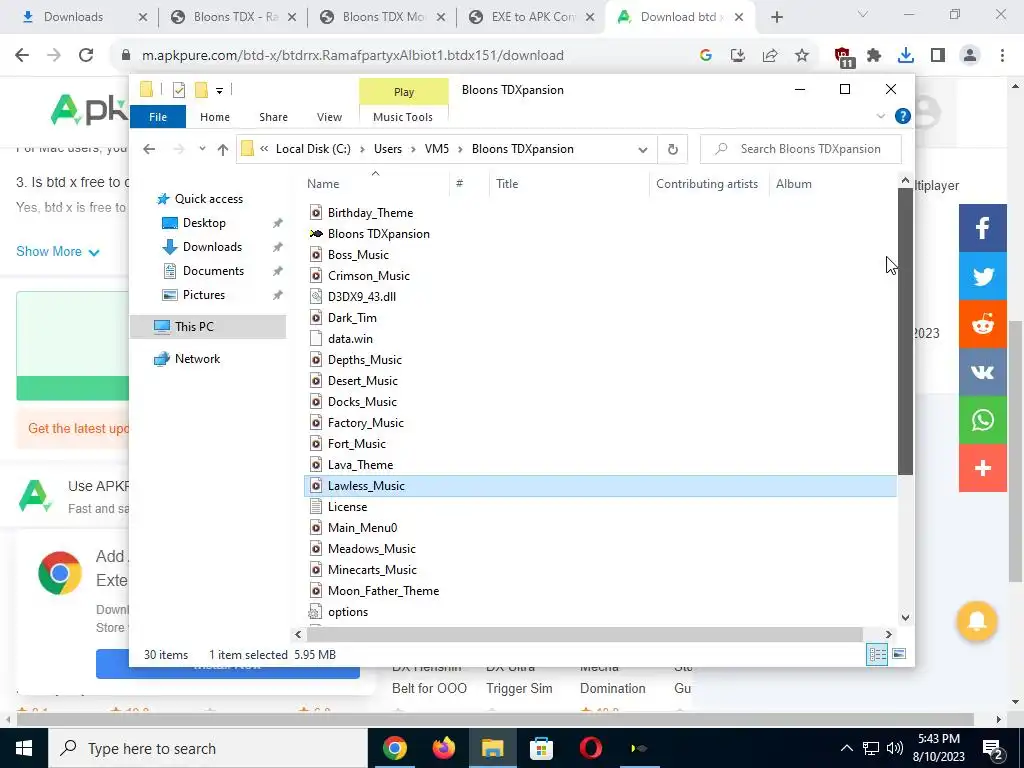Screen dimensions: 1024x768
Task: Click Users in address breadcrumb
Action: (x=388, y=149)
